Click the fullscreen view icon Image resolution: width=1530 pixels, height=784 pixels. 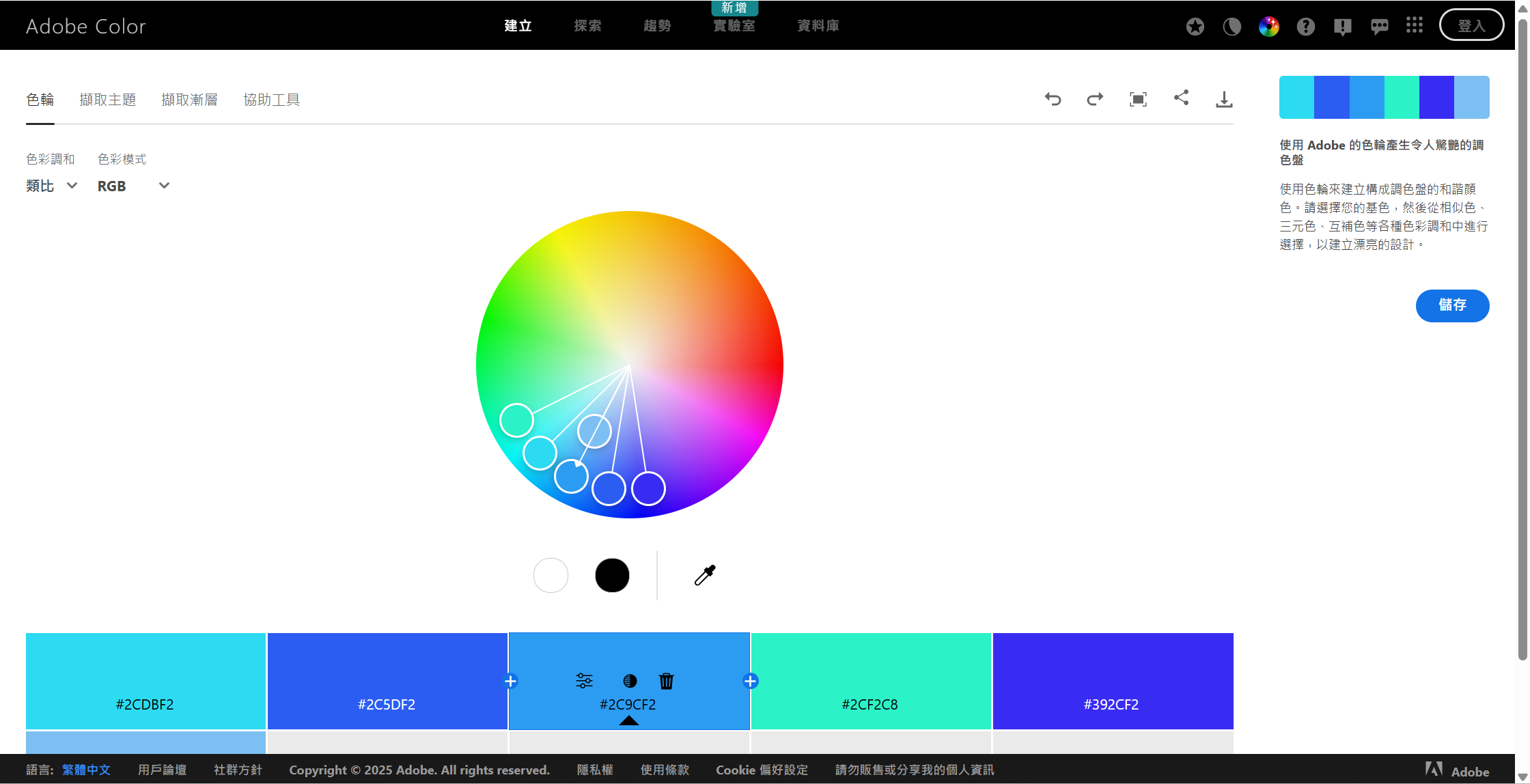point(1138,99)
